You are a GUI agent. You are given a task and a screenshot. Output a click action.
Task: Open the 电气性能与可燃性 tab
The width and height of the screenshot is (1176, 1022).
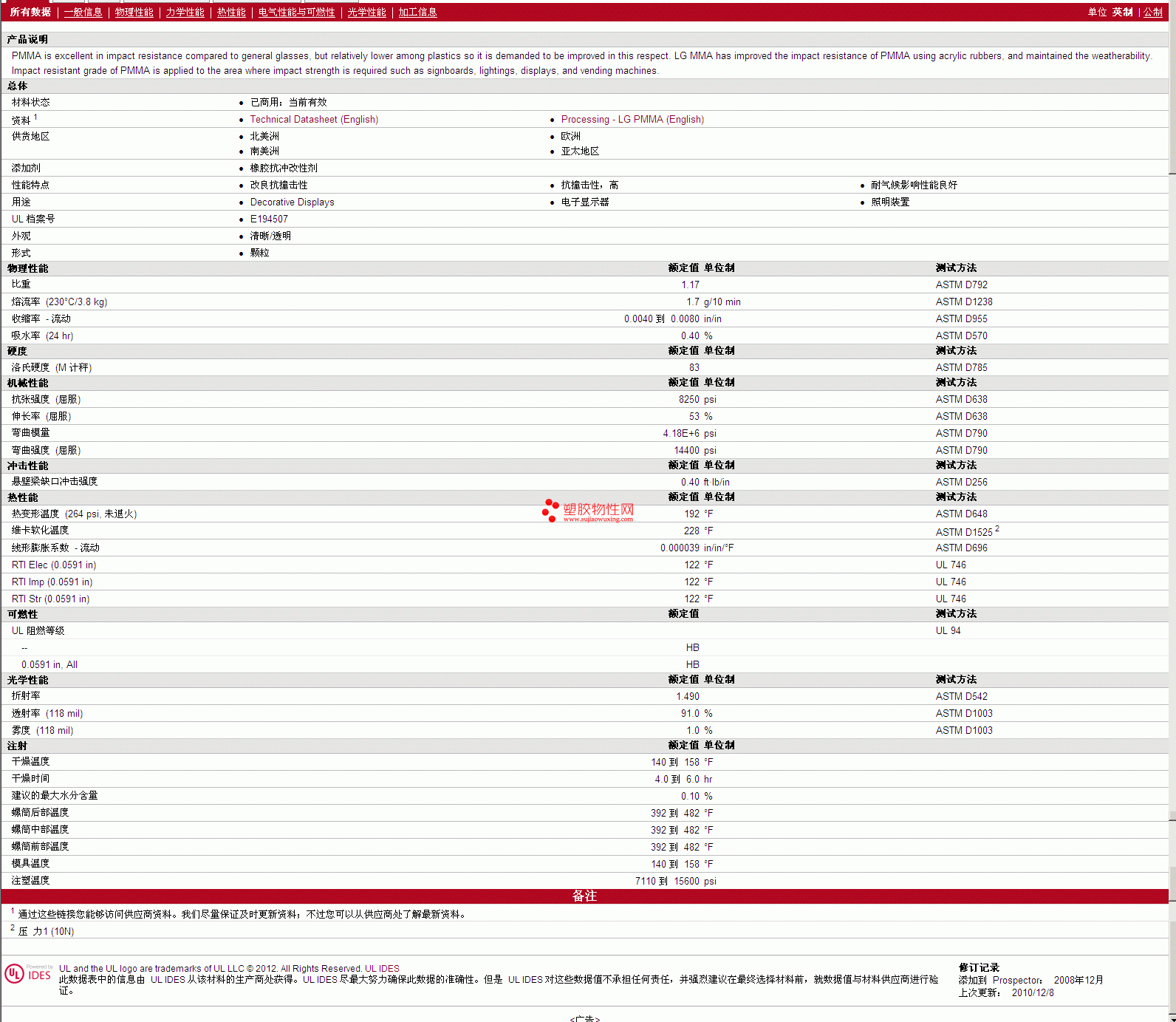(296, 13)
